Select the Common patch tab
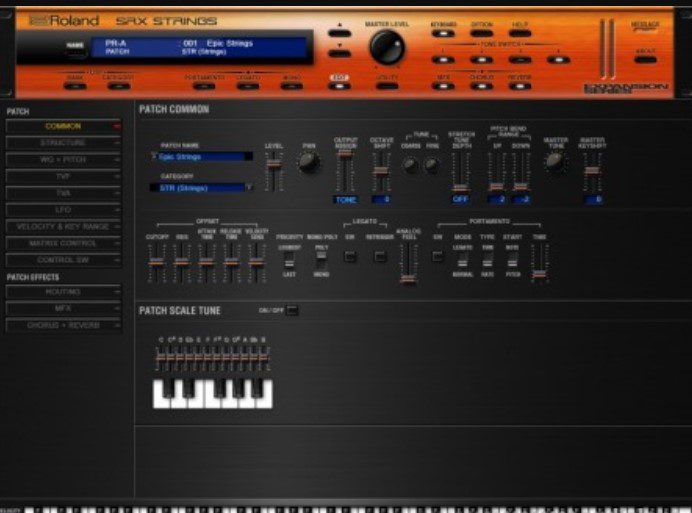Viewport: 692px width, 513px height. tap(63, 126)
